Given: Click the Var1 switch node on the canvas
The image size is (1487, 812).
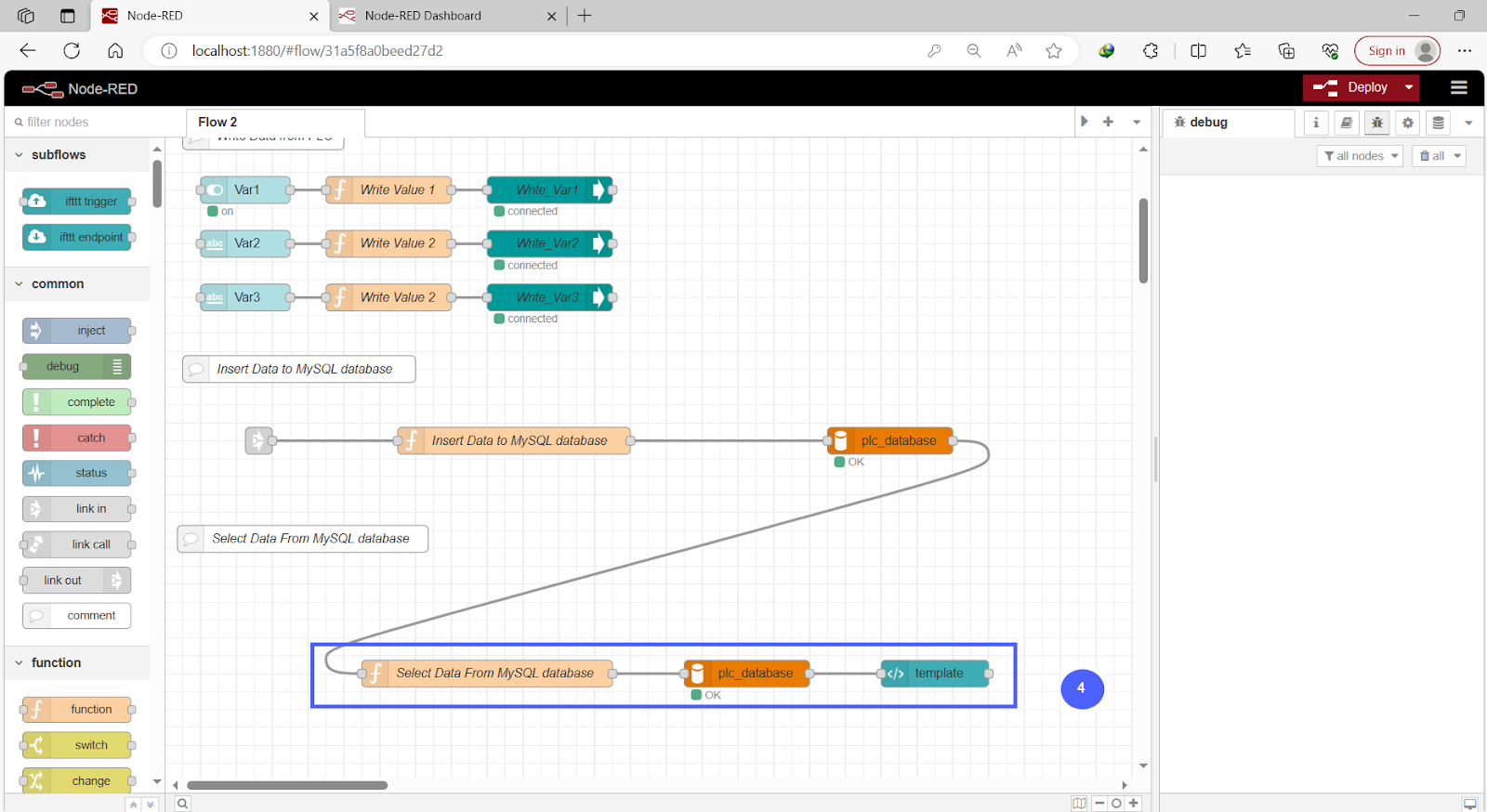Looking at the screenshot, I should click(x=245, y=190).
